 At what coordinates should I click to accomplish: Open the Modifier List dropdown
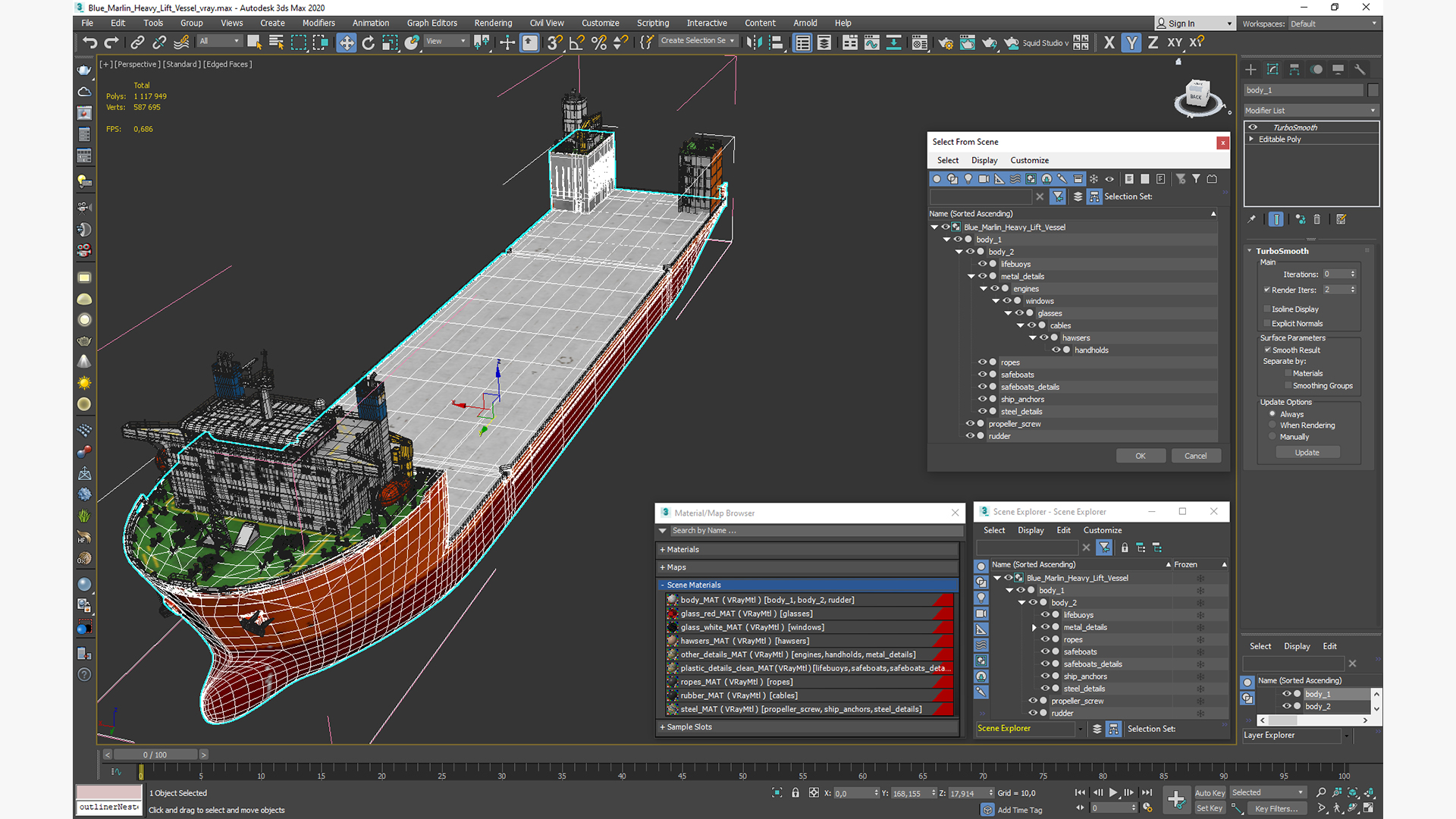pos(1310,111)
